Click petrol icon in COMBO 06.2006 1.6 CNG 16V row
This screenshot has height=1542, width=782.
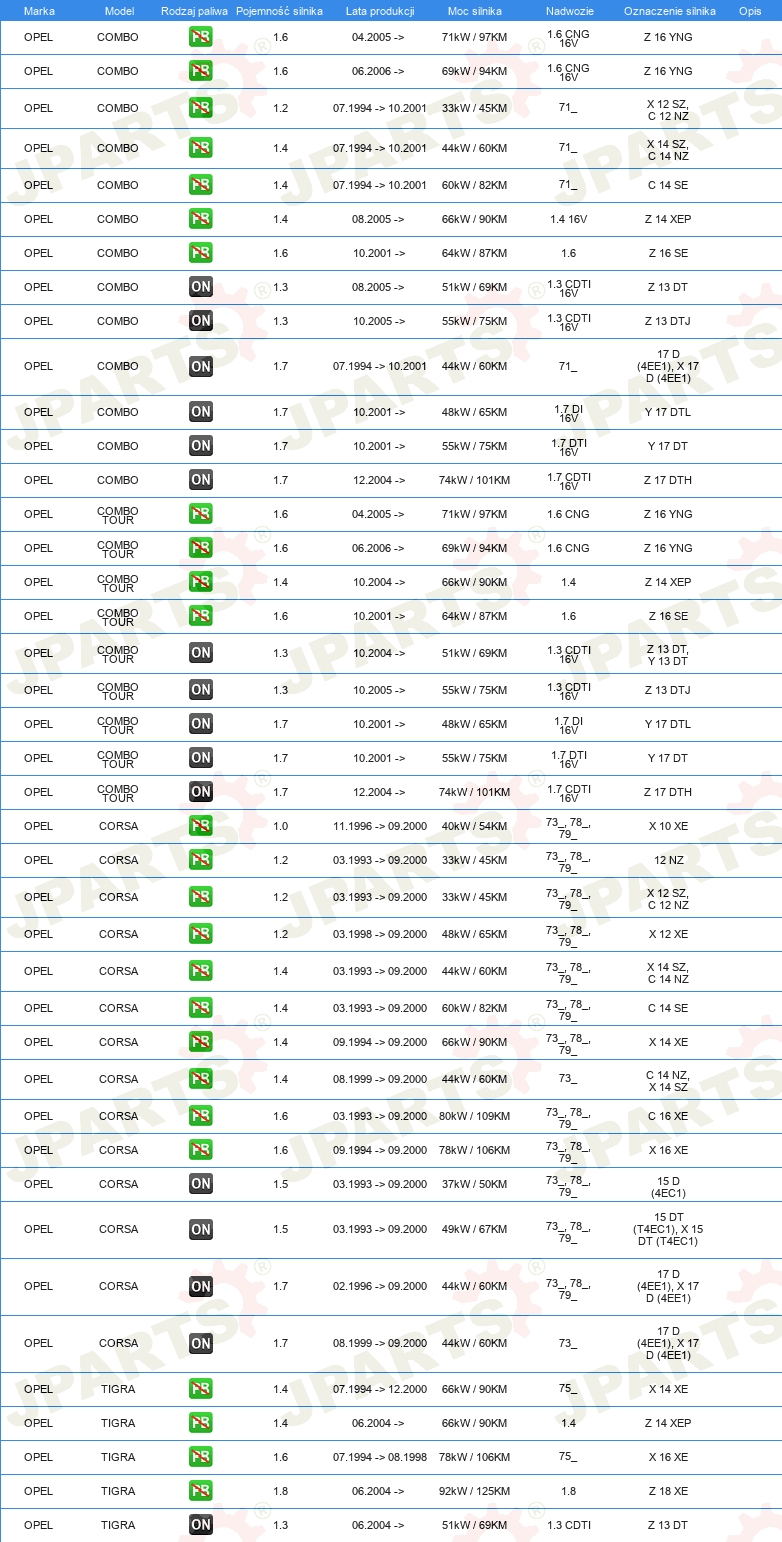pyautogui.click(x=201, y=71)
